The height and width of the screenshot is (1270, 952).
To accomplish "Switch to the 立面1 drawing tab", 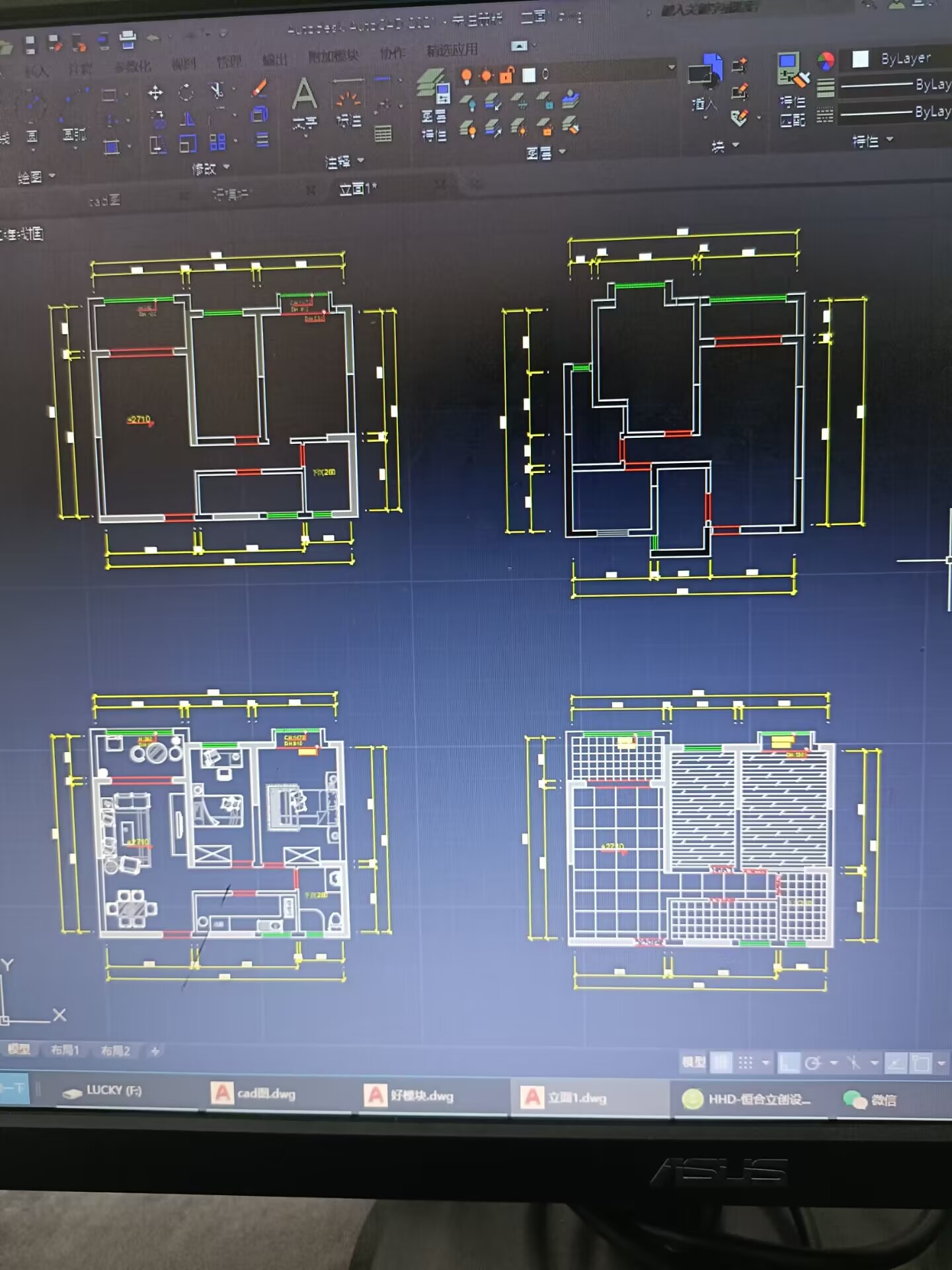I will tap(358, 190).
